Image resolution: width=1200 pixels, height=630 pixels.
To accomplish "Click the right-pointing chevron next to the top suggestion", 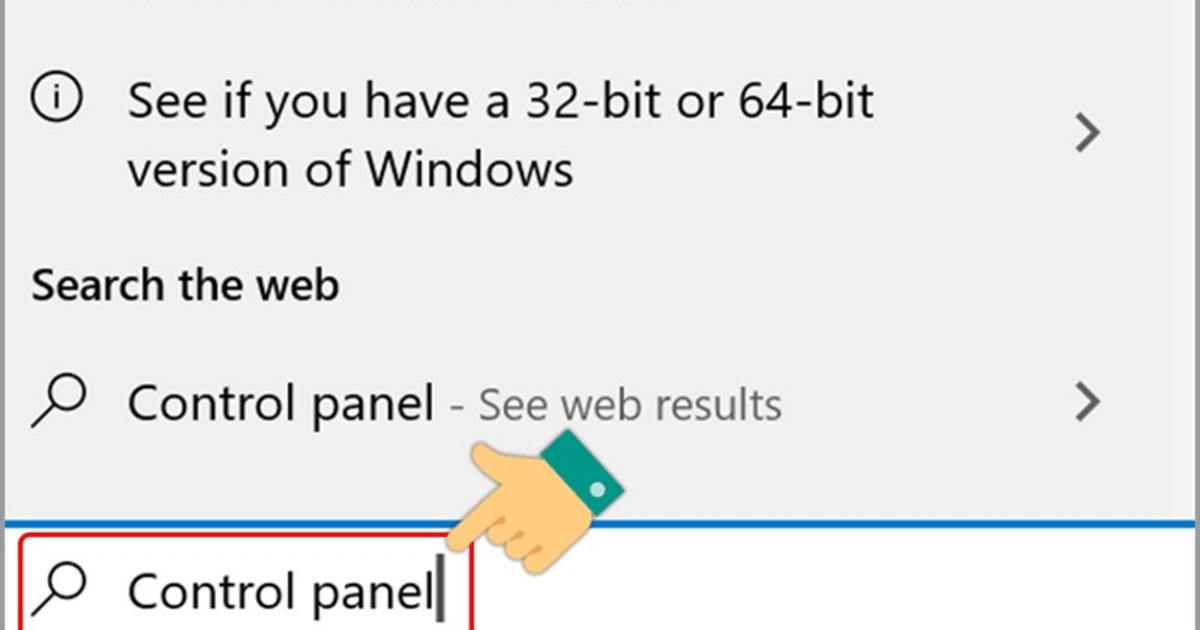I will (x=1086, y=132).
